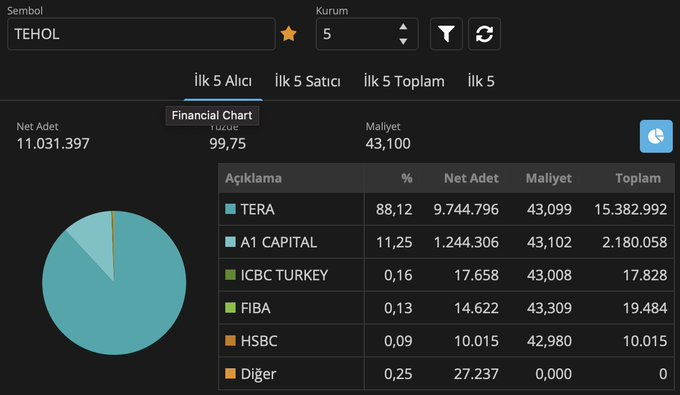The width and height of the screenshot is (680, 395).
Task: Select the FIBA row name
Action: point(255,308)
